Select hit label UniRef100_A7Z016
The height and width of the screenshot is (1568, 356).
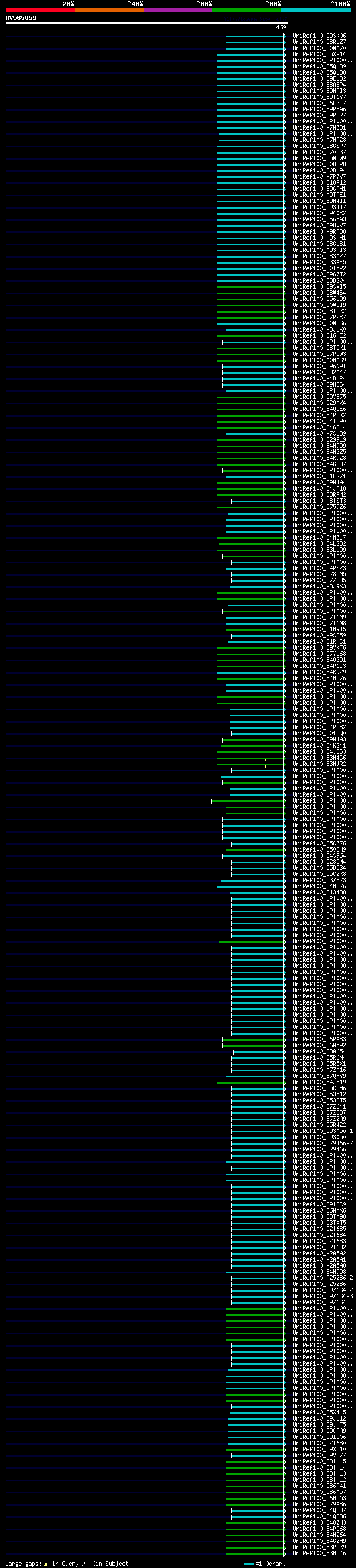pyautogui.click(x=319, y=1070)
